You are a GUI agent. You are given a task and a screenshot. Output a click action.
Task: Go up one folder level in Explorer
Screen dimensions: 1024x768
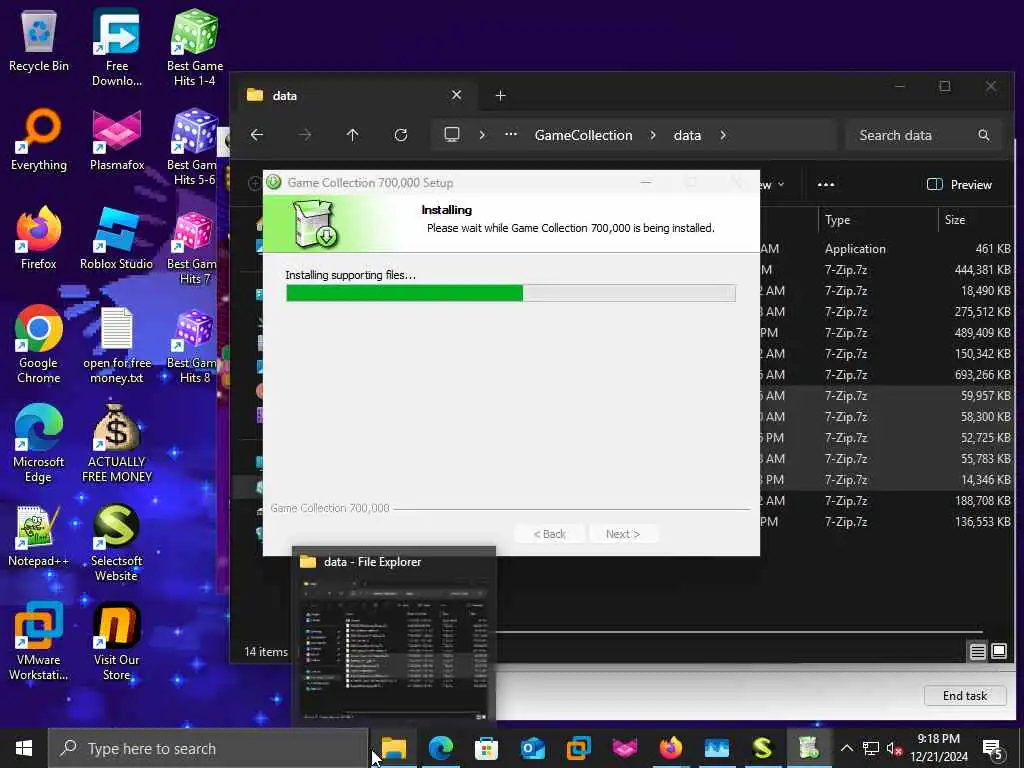[x=353, y=135]
